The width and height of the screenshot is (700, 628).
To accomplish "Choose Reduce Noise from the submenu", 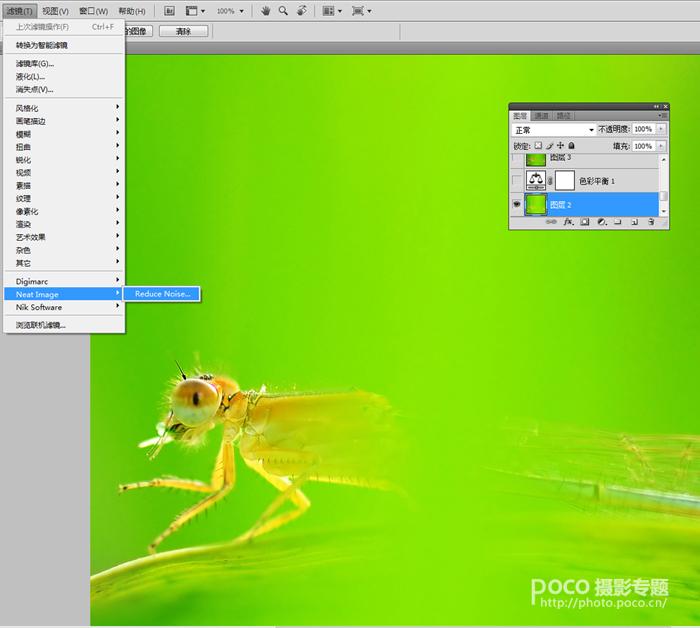I will coord(162,294).
